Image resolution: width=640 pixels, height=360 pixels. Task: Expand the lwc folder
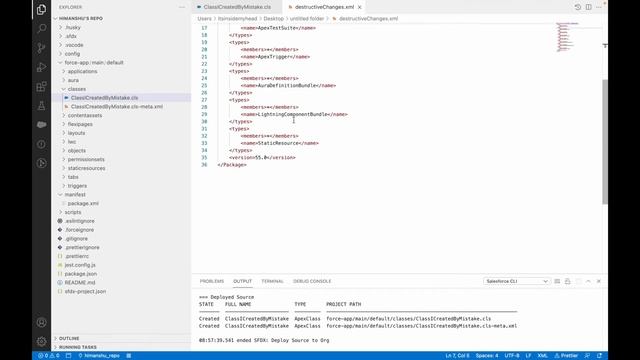pos(72,142)
